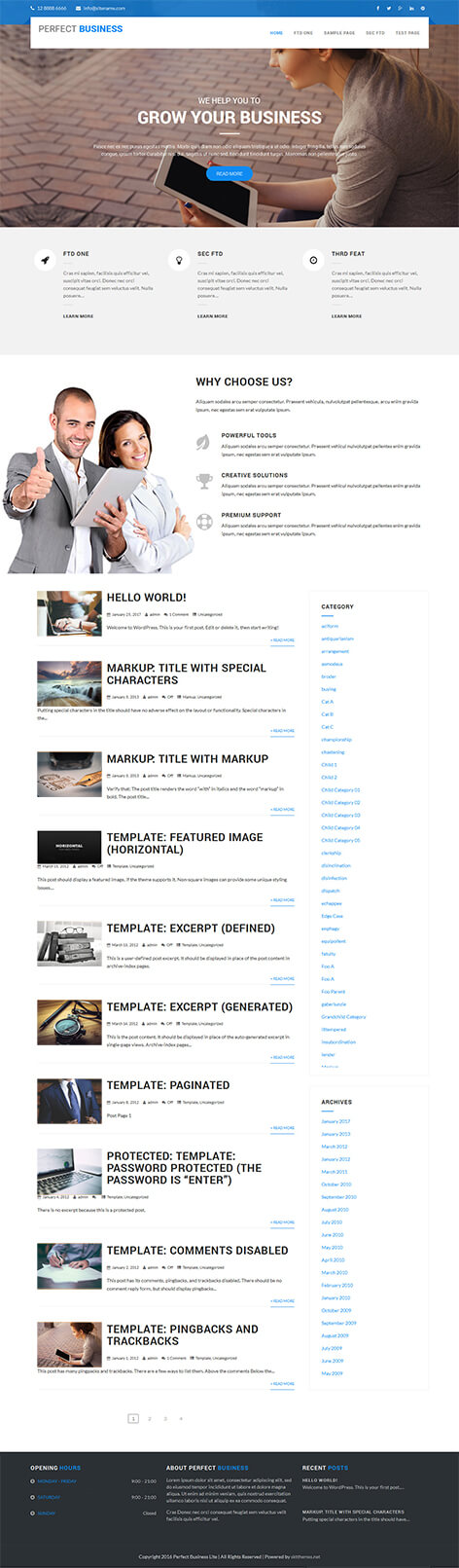This screenshot has width=459, height=1568.
Task: Go to pagination page 3
Action: click(x=165, y=1419)
